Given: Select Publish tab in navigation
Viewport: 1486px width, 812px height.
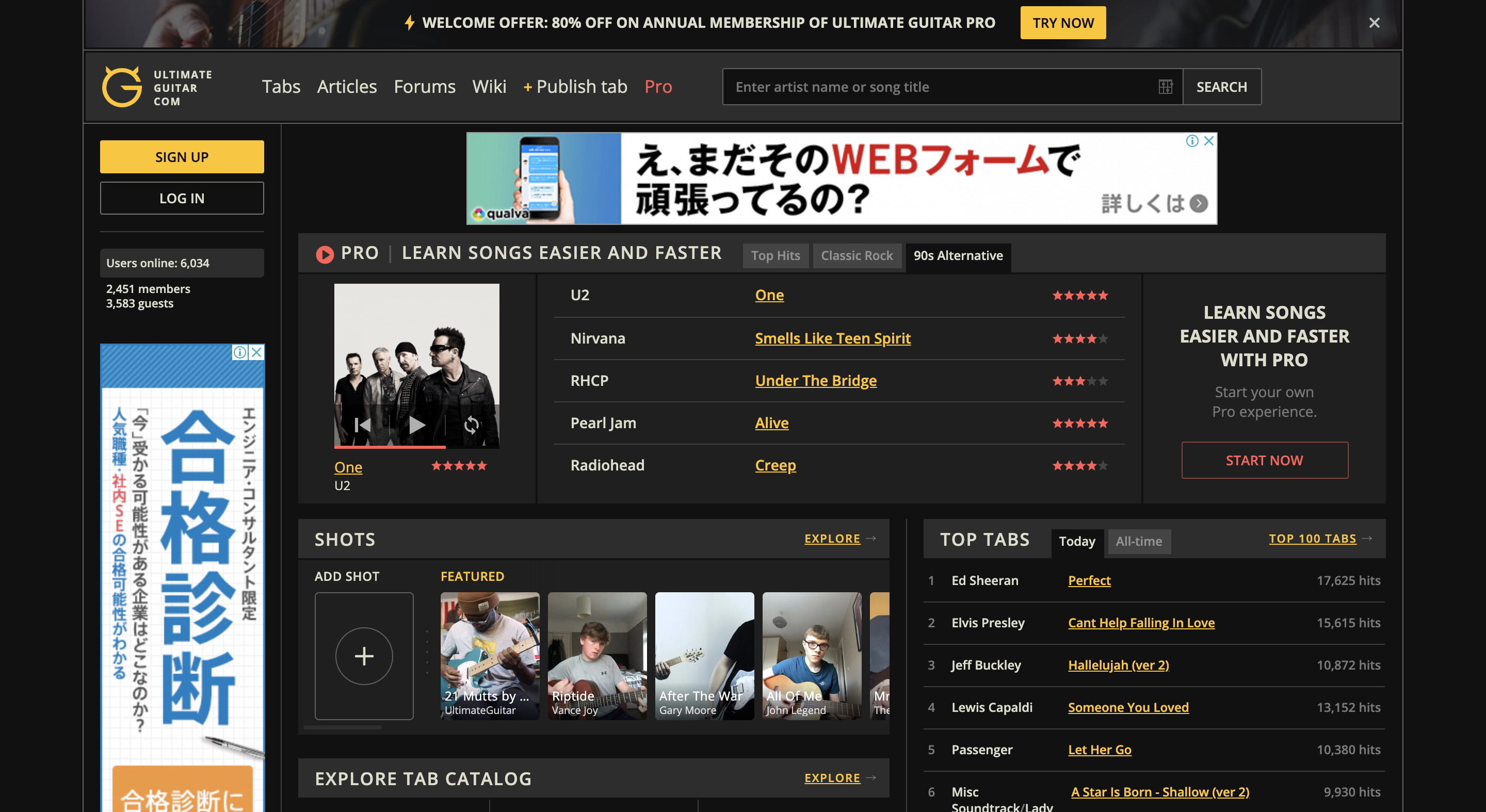Looking at the screenshot, I should coord(582,87).
